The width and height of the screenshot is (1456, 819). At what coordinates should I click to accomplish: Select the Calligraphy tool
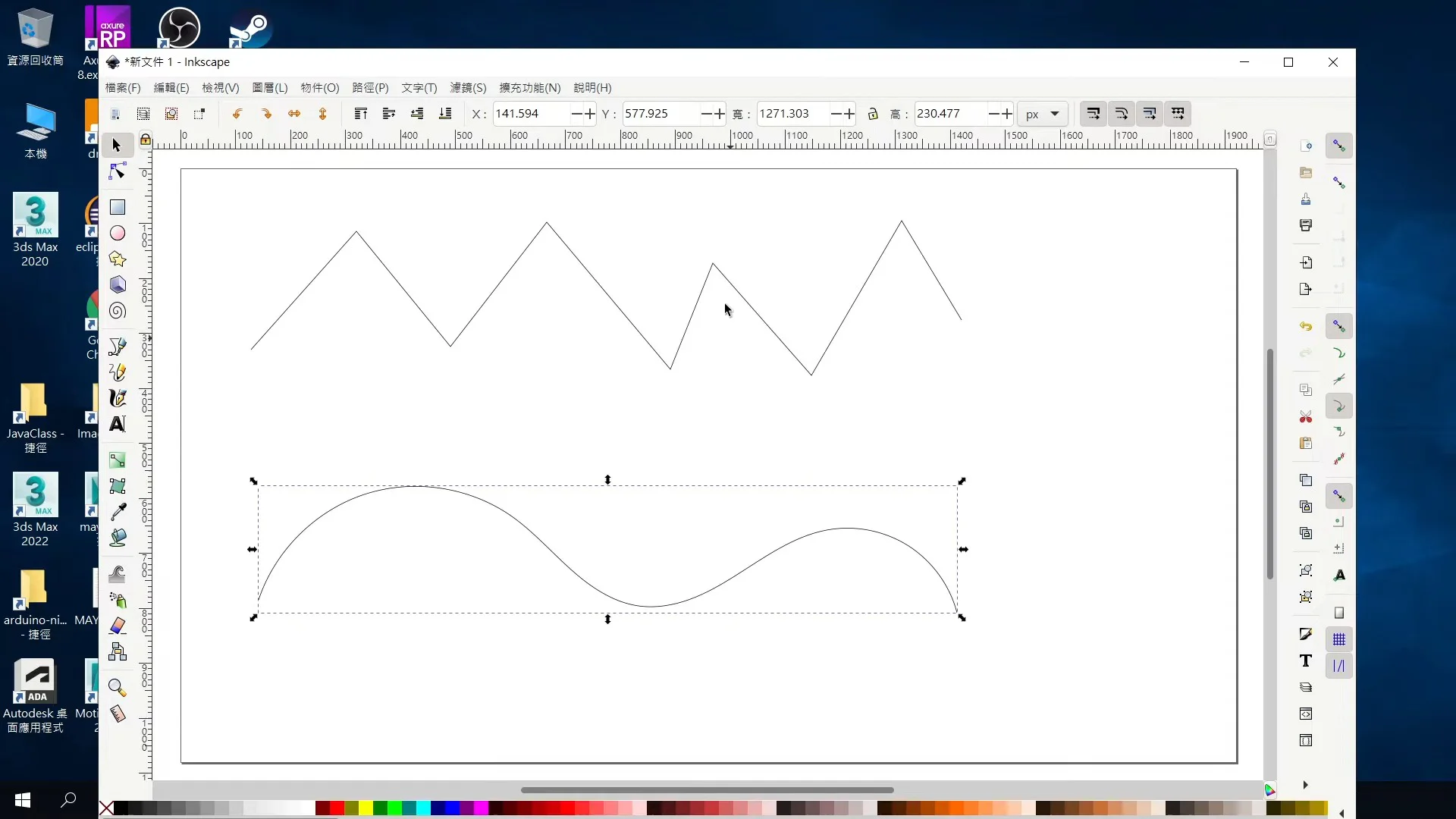click(x=117, y=398)
